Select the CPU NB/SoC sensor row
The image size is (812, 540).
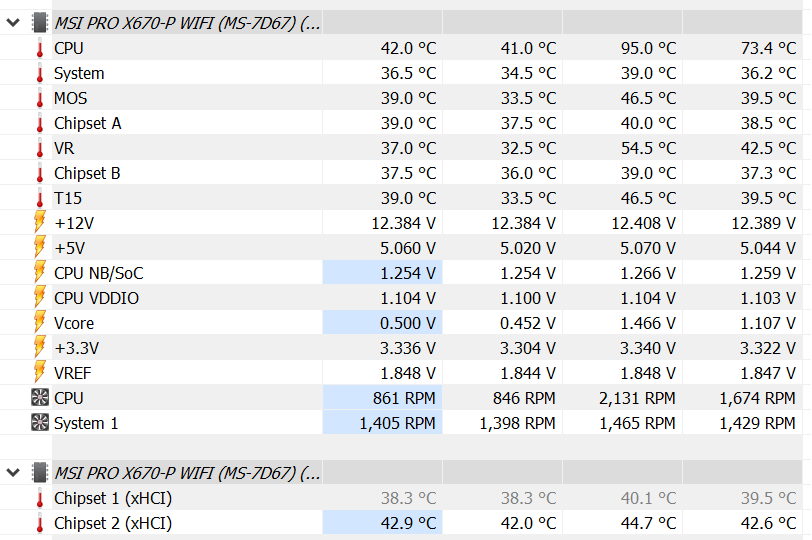(x=91, y=273)
